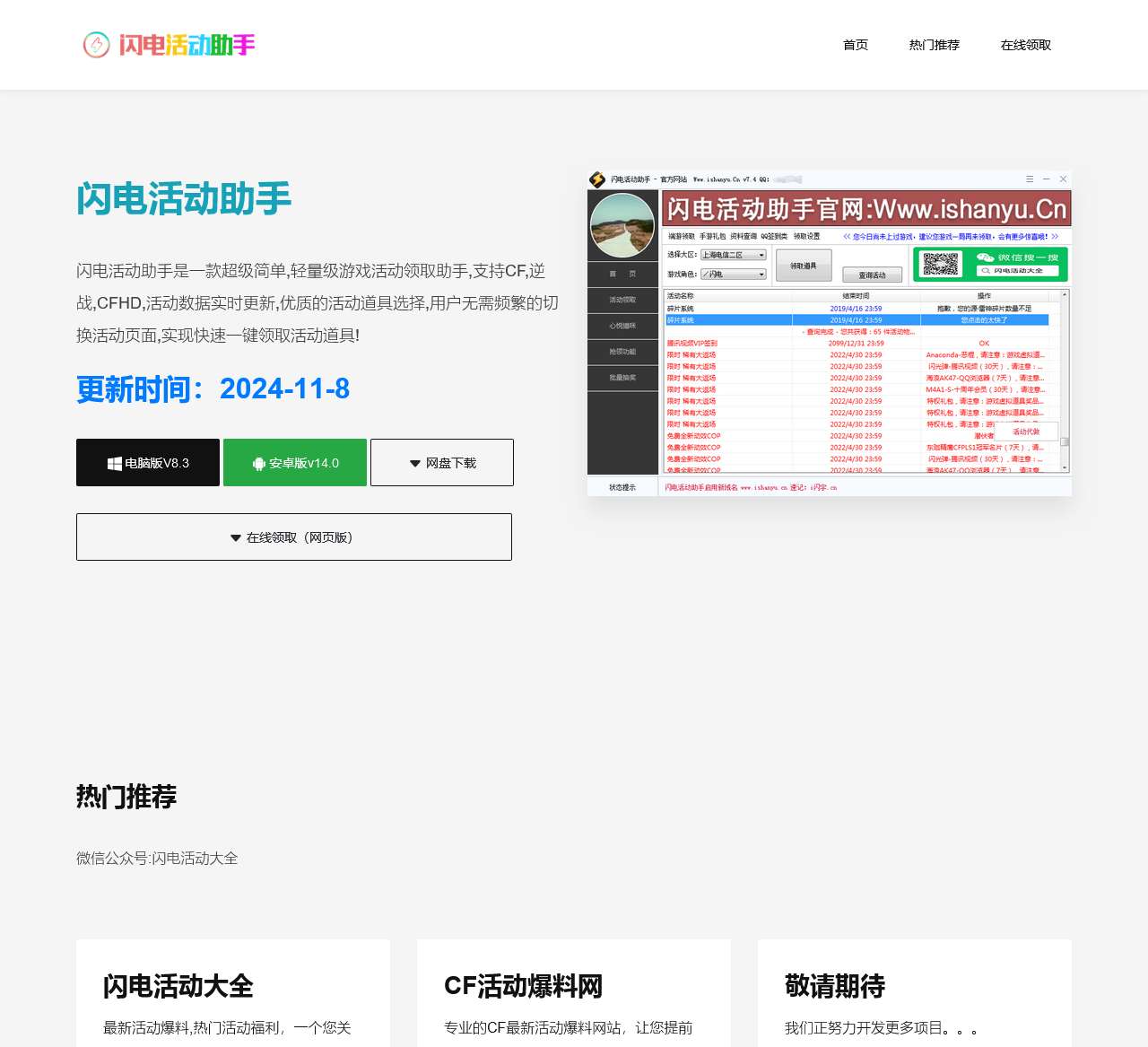Viewport: 1148px width, 1047px height.
Task: Click the 在线领取（网页版）button
Action: [294, 537]
